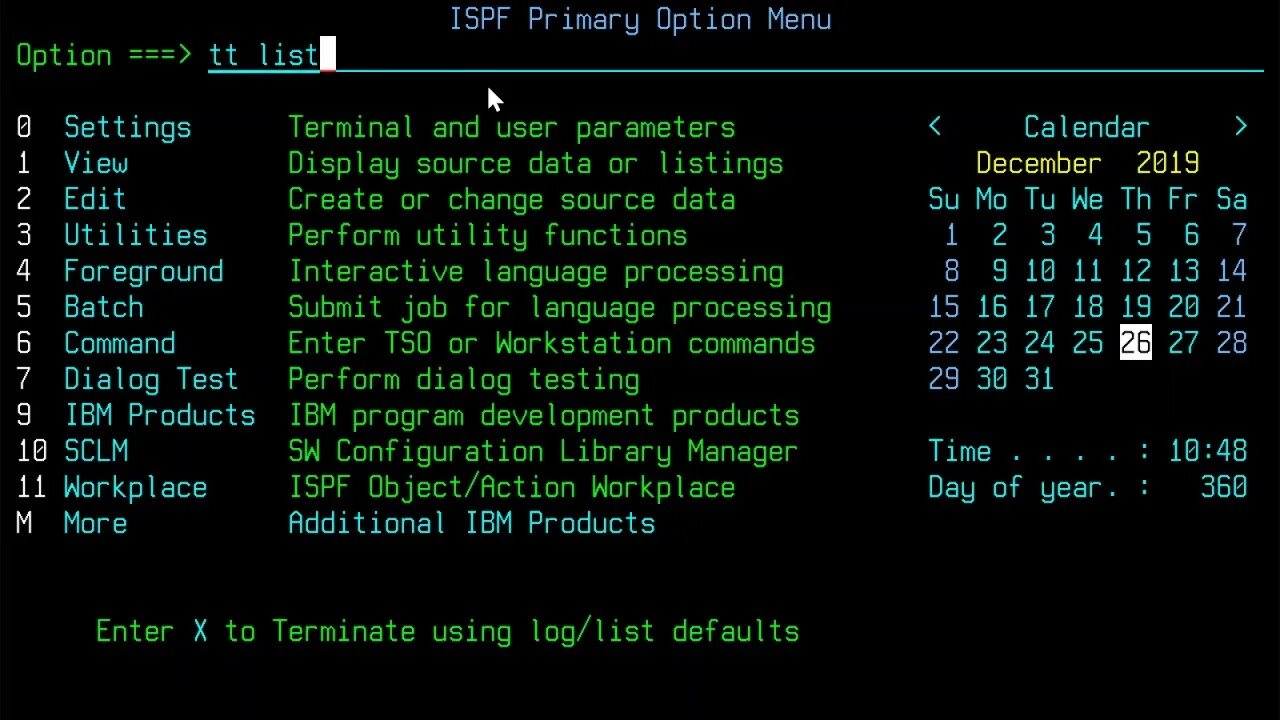This screenshot has height=720, width=1280.
Task: Click the time value 10:48
Action: (1208, 451)
